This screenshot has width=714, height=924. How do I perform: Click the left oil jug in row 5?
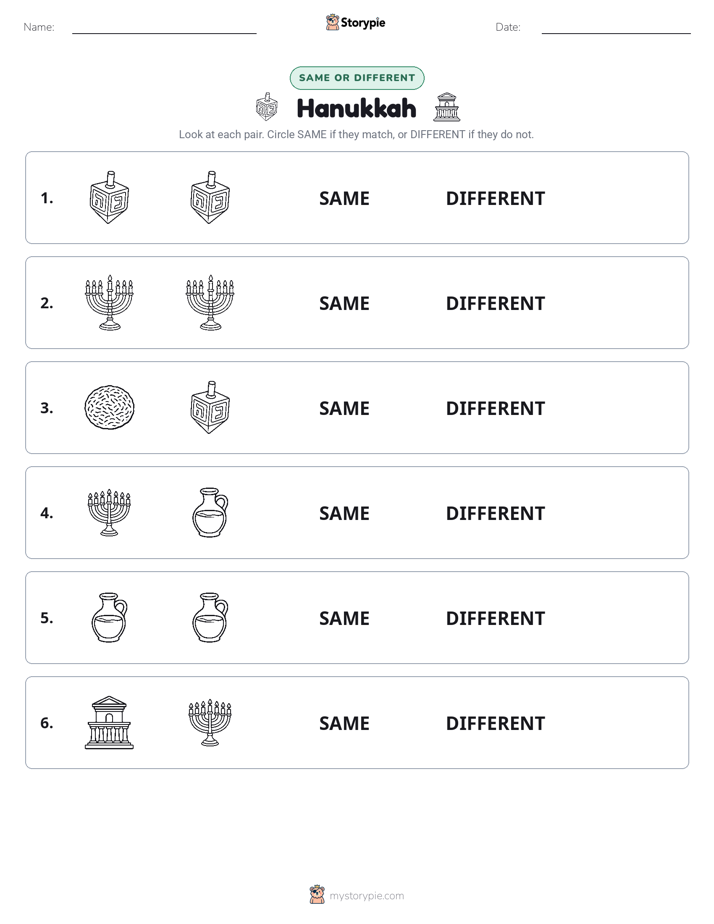click(109, 617)
